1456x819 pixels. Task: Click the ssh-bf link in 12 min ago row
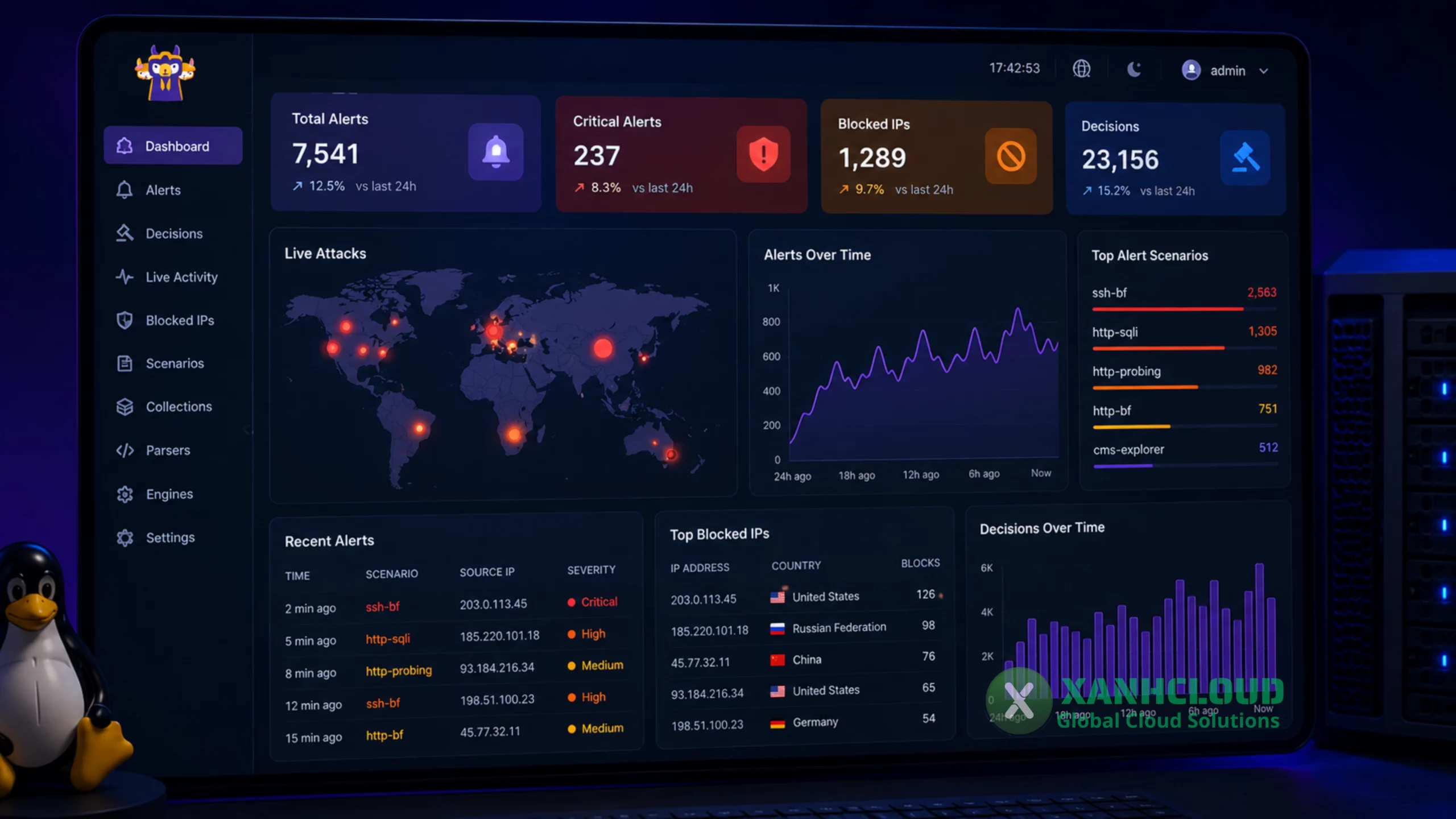[383, 704]
